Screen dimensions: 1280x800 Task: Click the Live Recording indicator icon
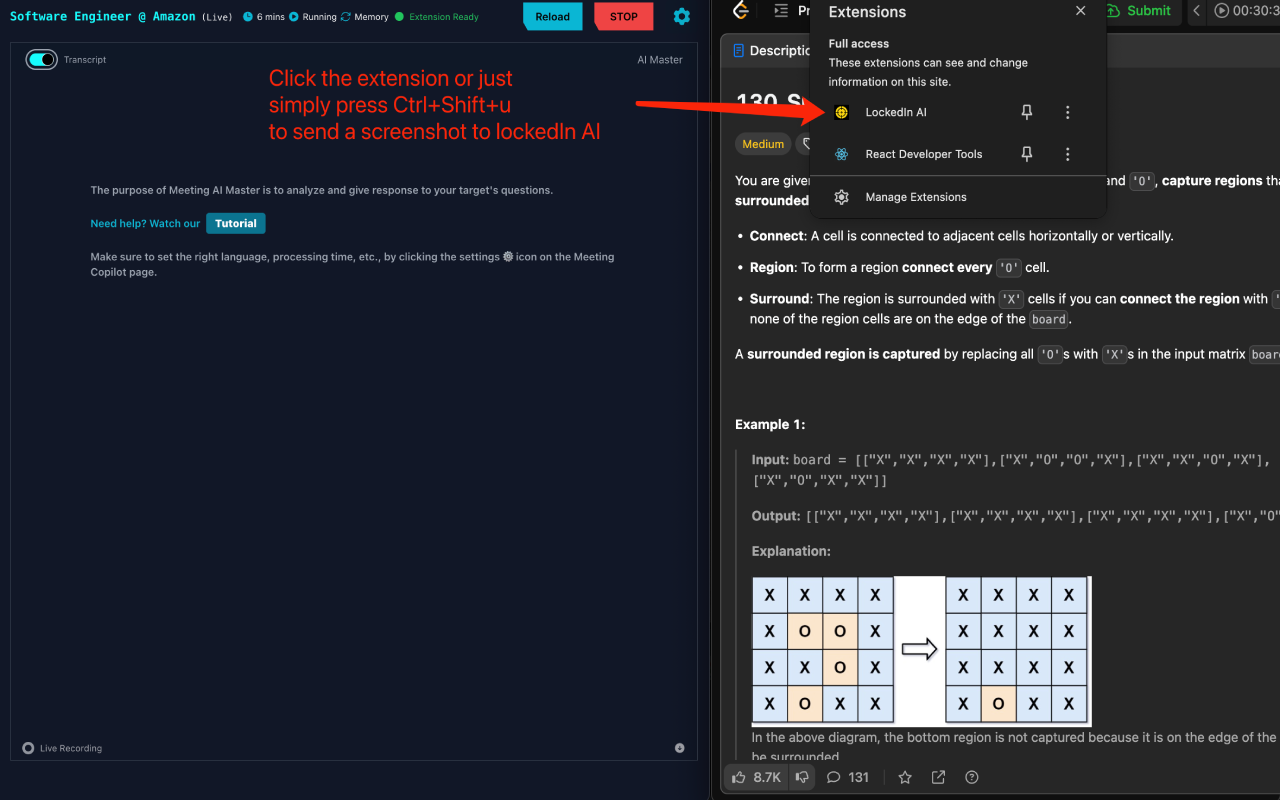pos(28,748)
